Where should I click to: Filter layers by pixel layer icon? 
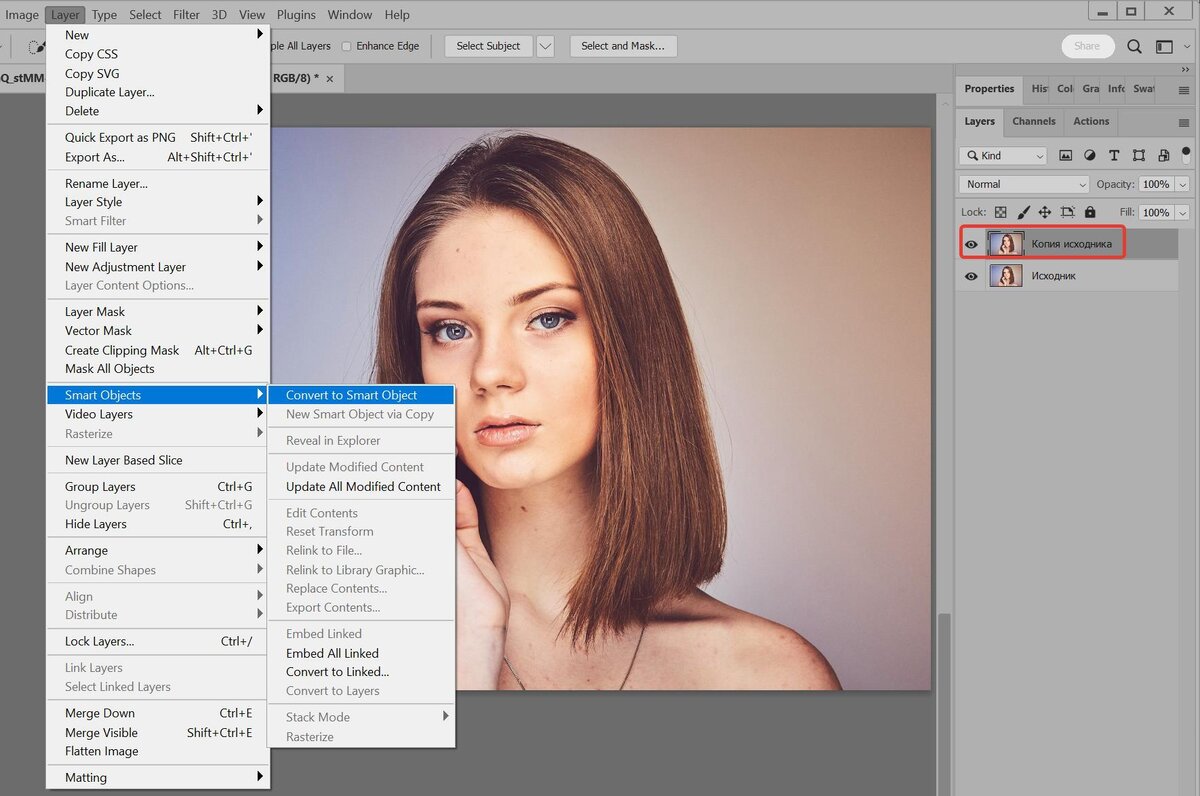1066,156
